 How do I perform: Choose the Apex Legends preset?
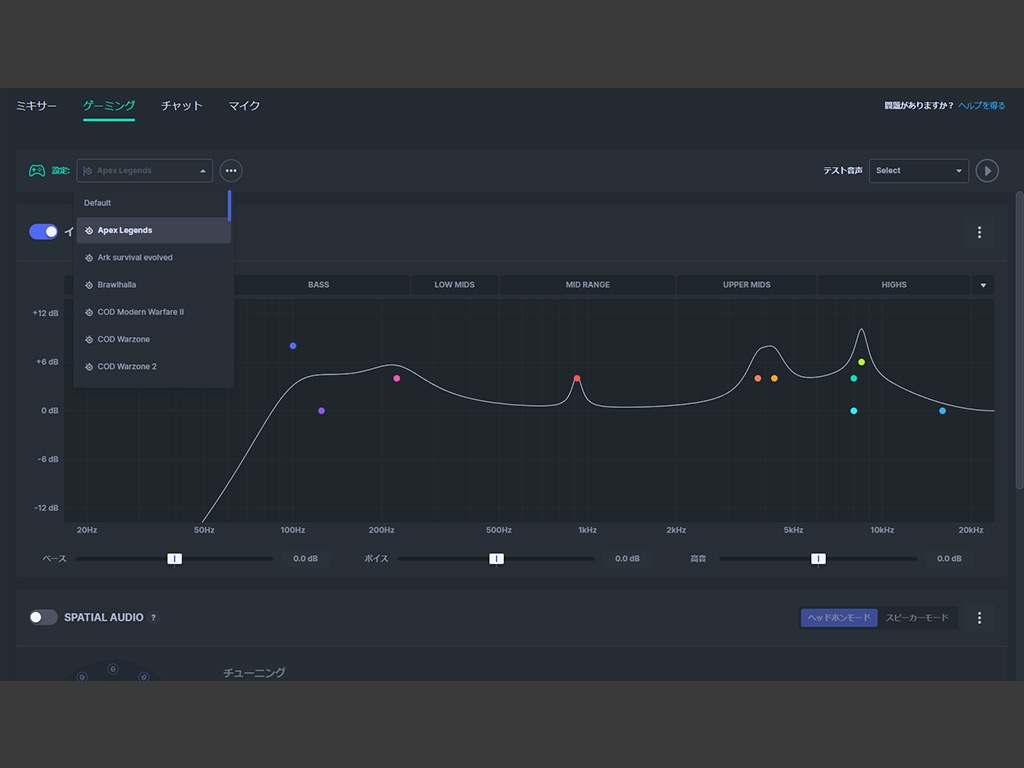[153, 231]
